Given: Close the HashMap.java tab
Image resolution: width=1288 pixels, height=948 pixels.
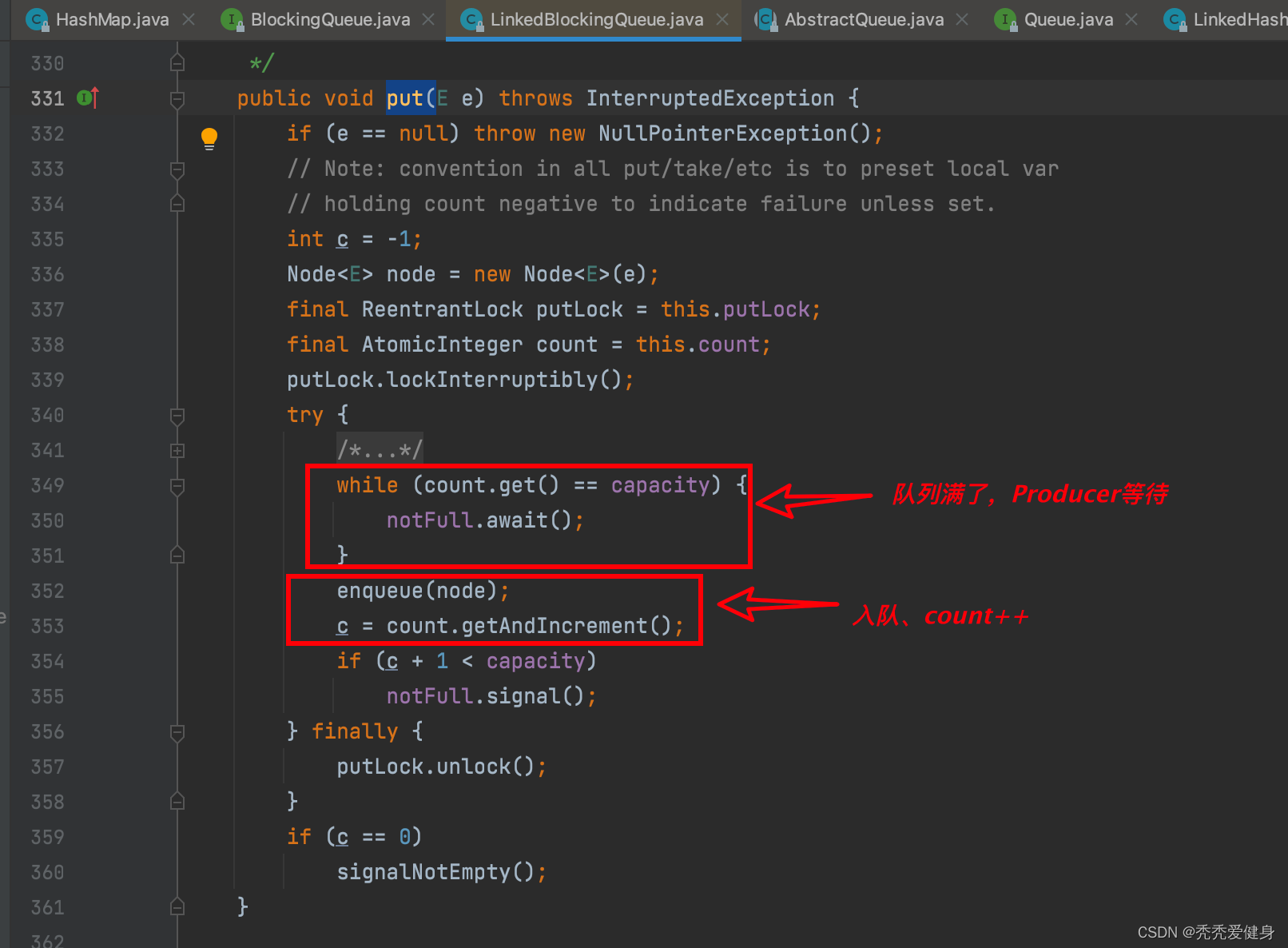Looking at the screenshot, I should click(189, 19).
